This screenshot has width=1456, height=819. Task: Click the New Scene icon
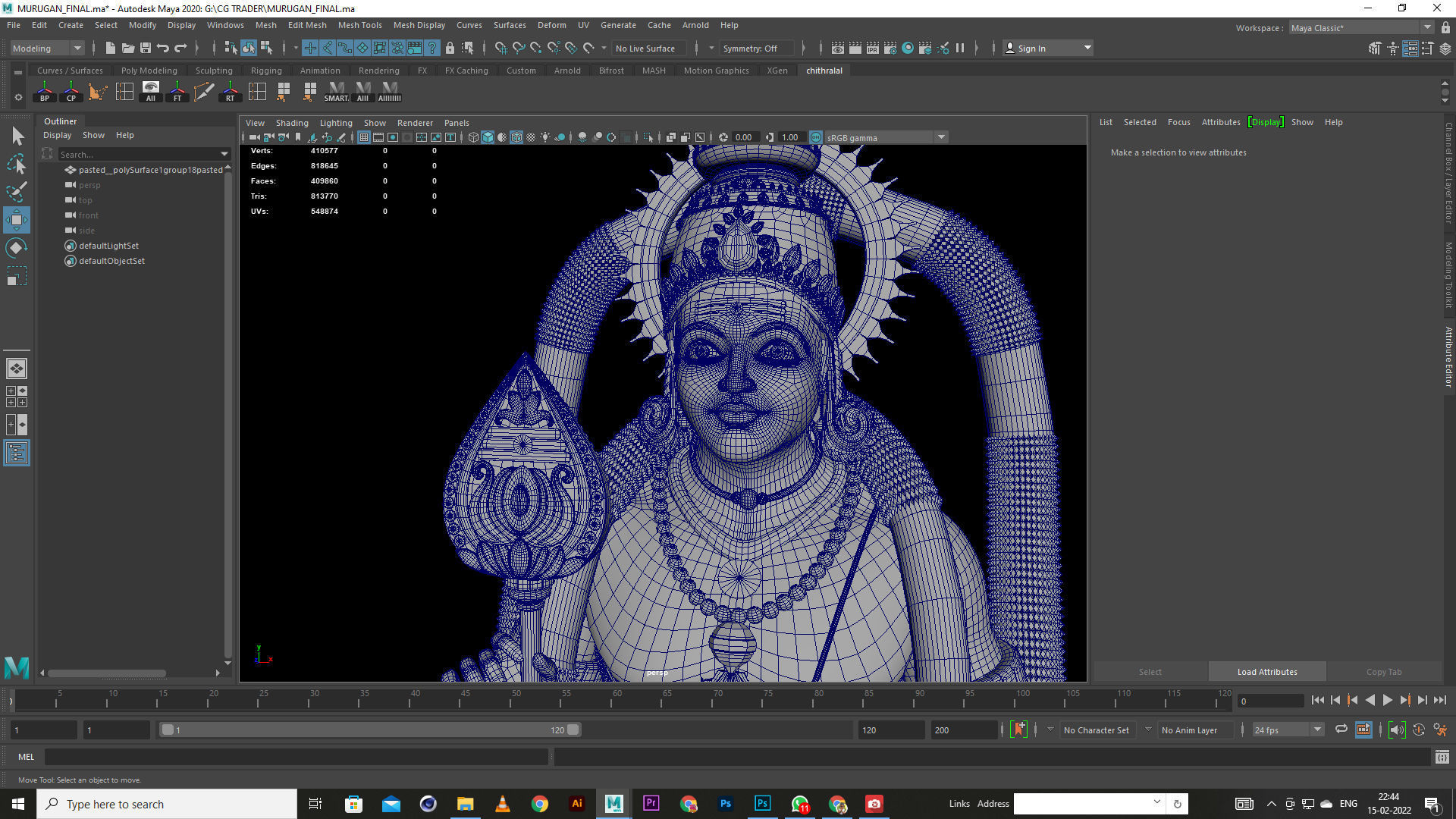(x=111, y=48)
